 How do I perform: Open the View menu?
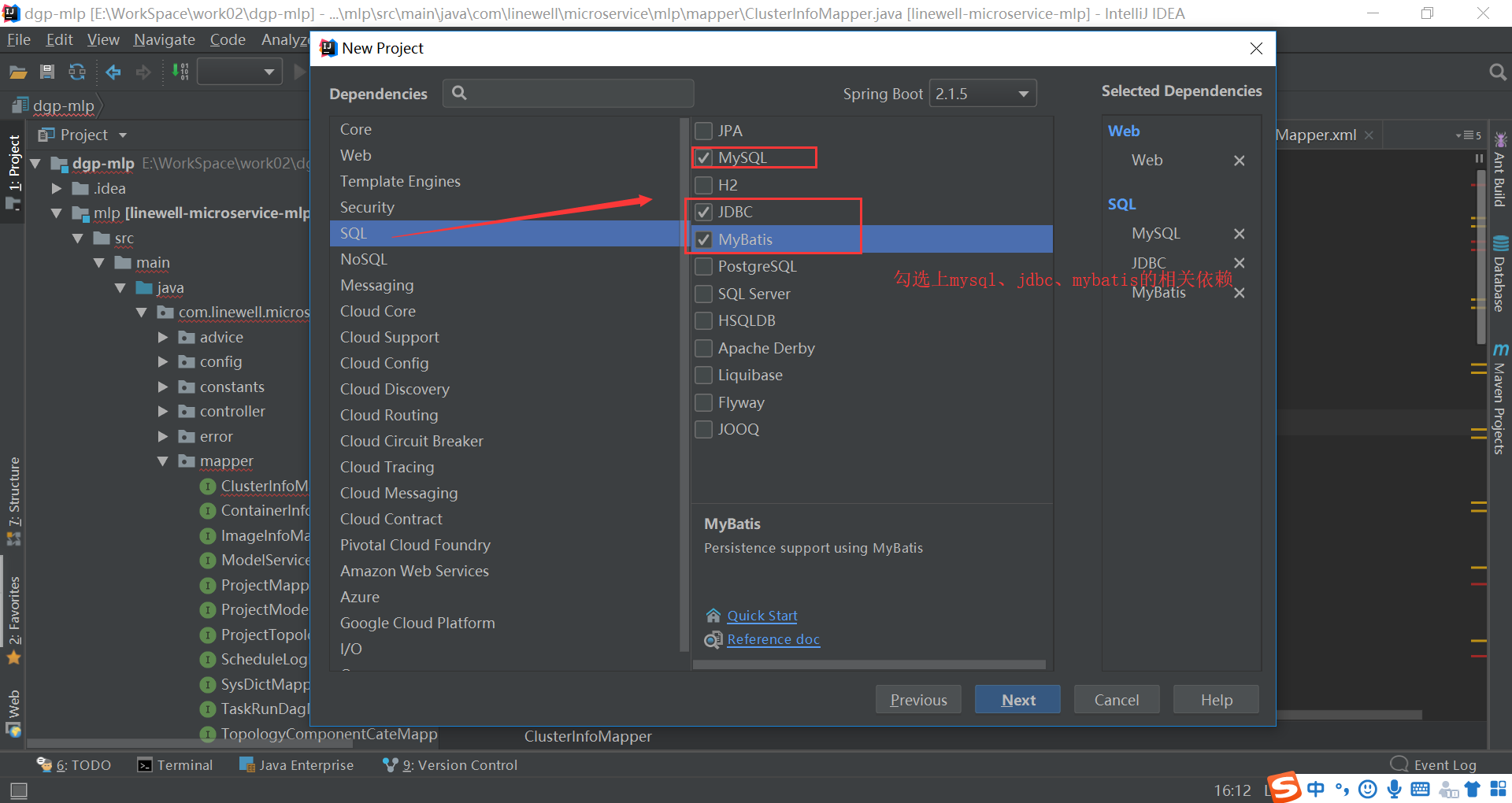103,39
